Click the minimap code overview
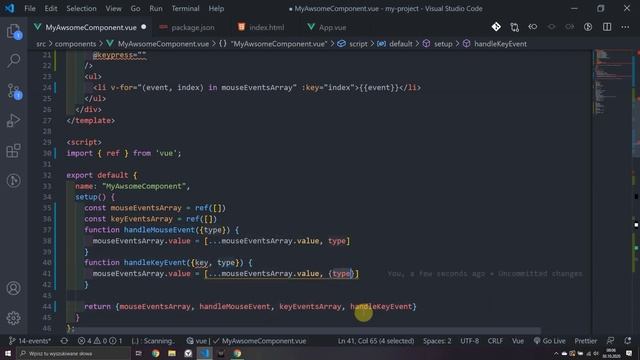 pyautogui.click(x=612, y=82)
